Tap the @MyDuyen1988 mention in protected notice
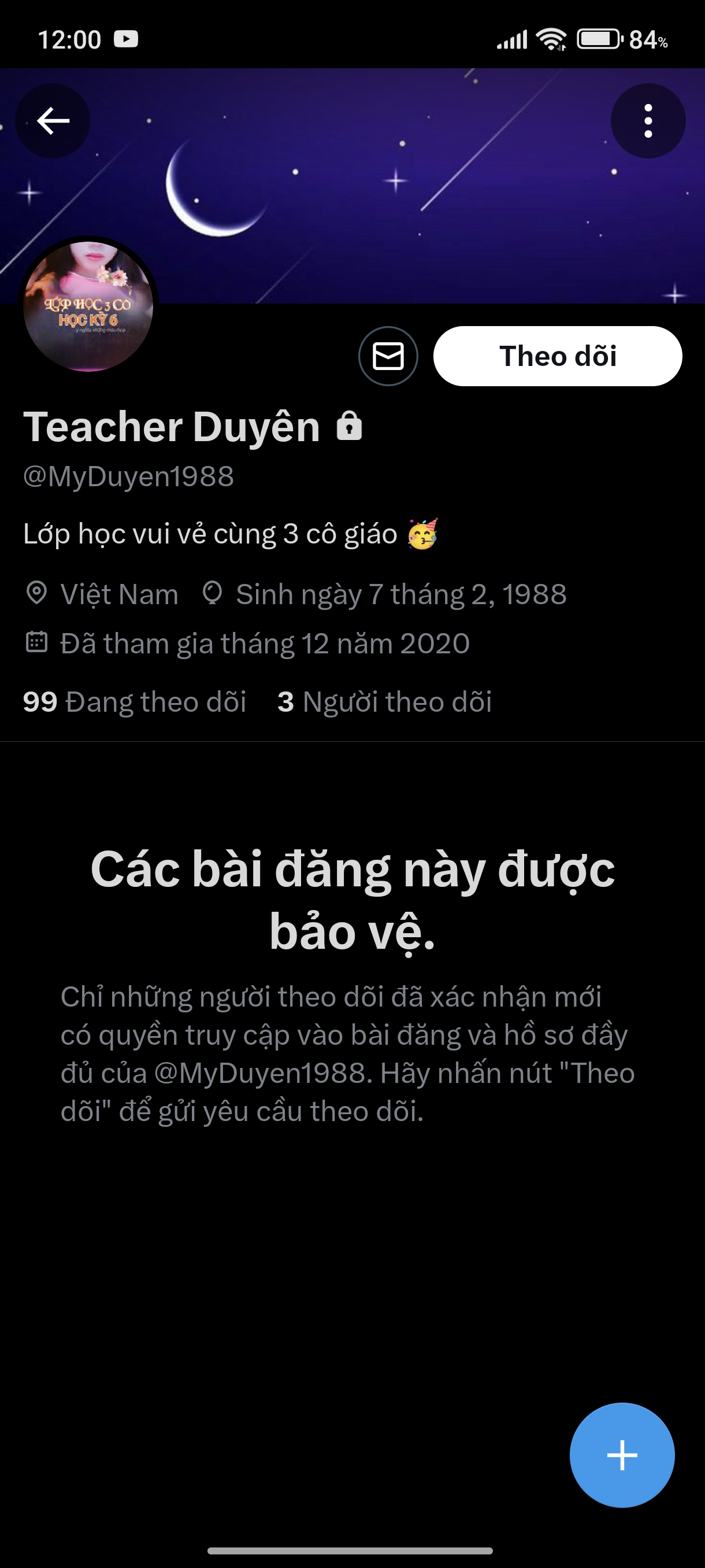705x1568 pixels. 264,1073
